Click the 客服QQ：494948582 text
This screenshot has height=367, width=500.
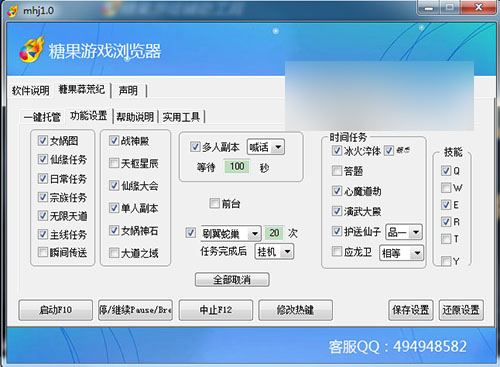click(397, 347)
